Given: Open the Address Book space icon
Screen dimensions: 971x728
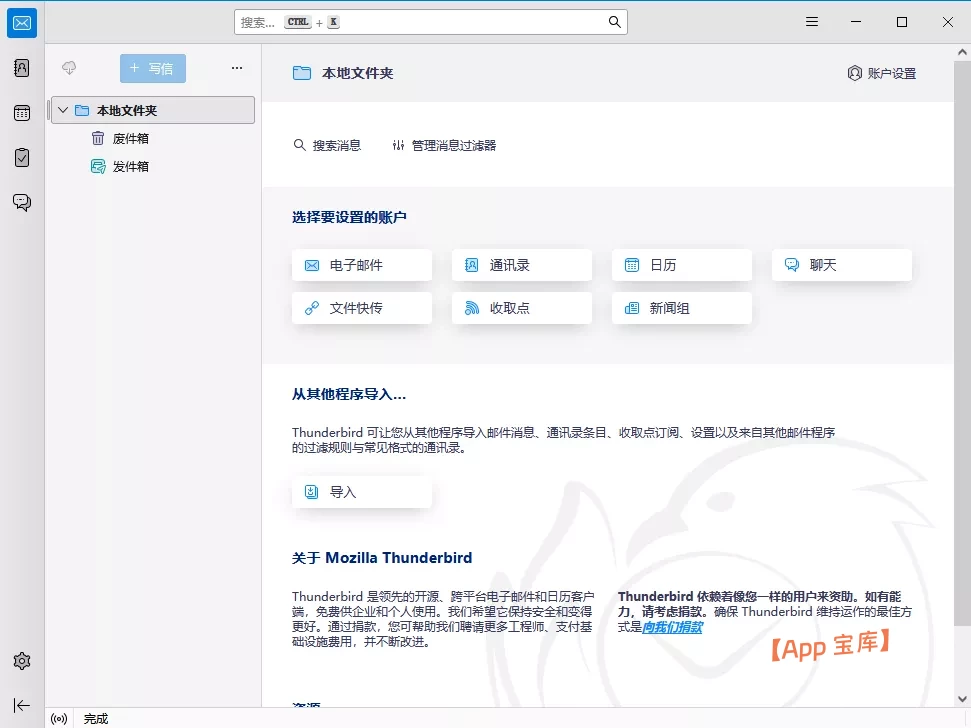Looking at the screenshot, I should click(21, 67).
